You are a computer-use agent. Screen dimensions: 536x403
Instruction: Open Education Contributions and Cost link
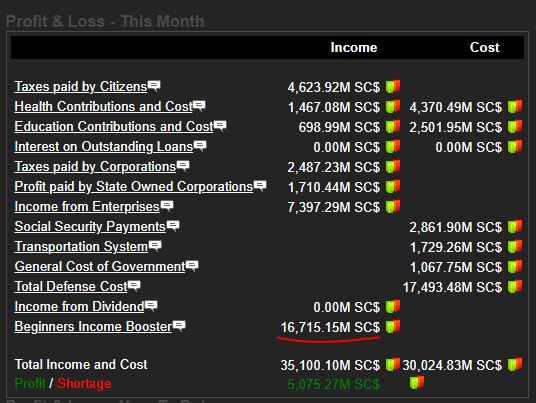pyautogui.click(x=114, y=126)
